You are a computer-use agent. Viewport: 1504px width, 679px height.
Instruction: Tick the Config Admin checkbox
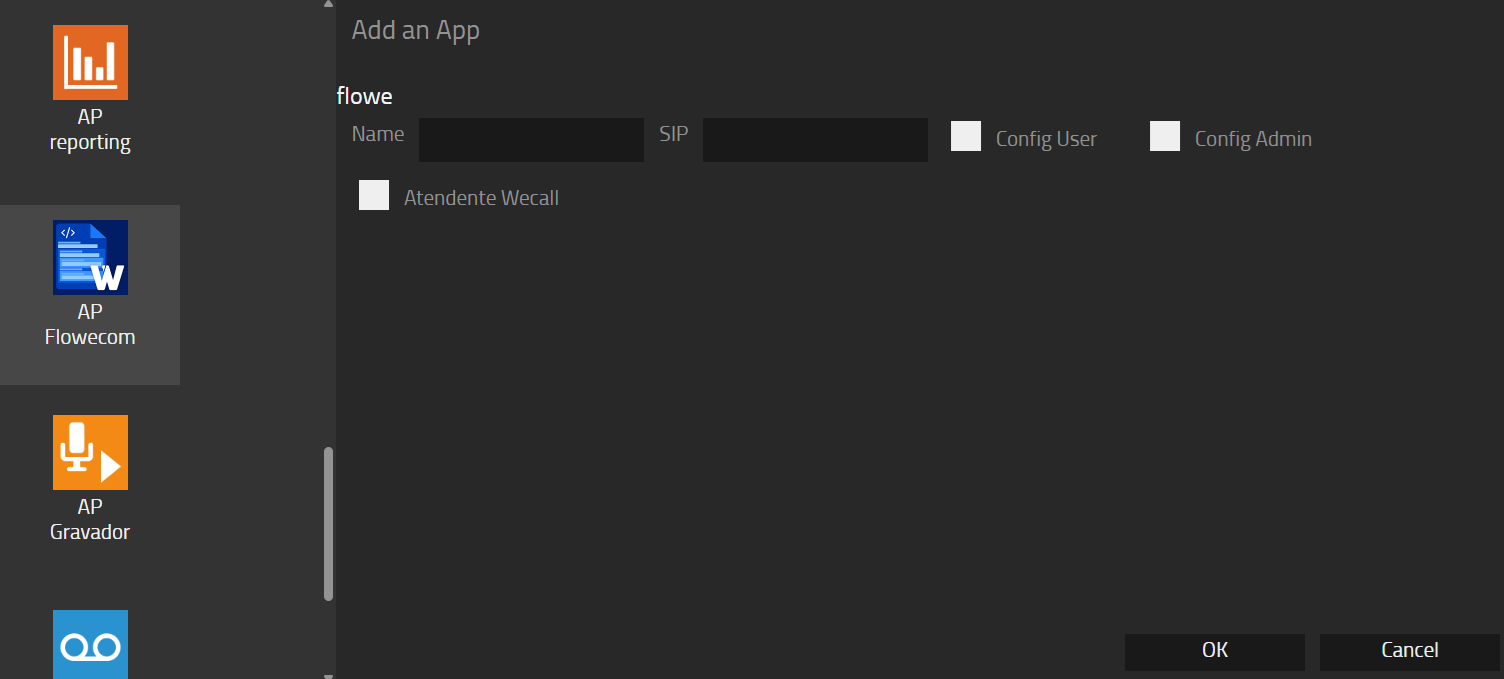(x=1164, y=136)
